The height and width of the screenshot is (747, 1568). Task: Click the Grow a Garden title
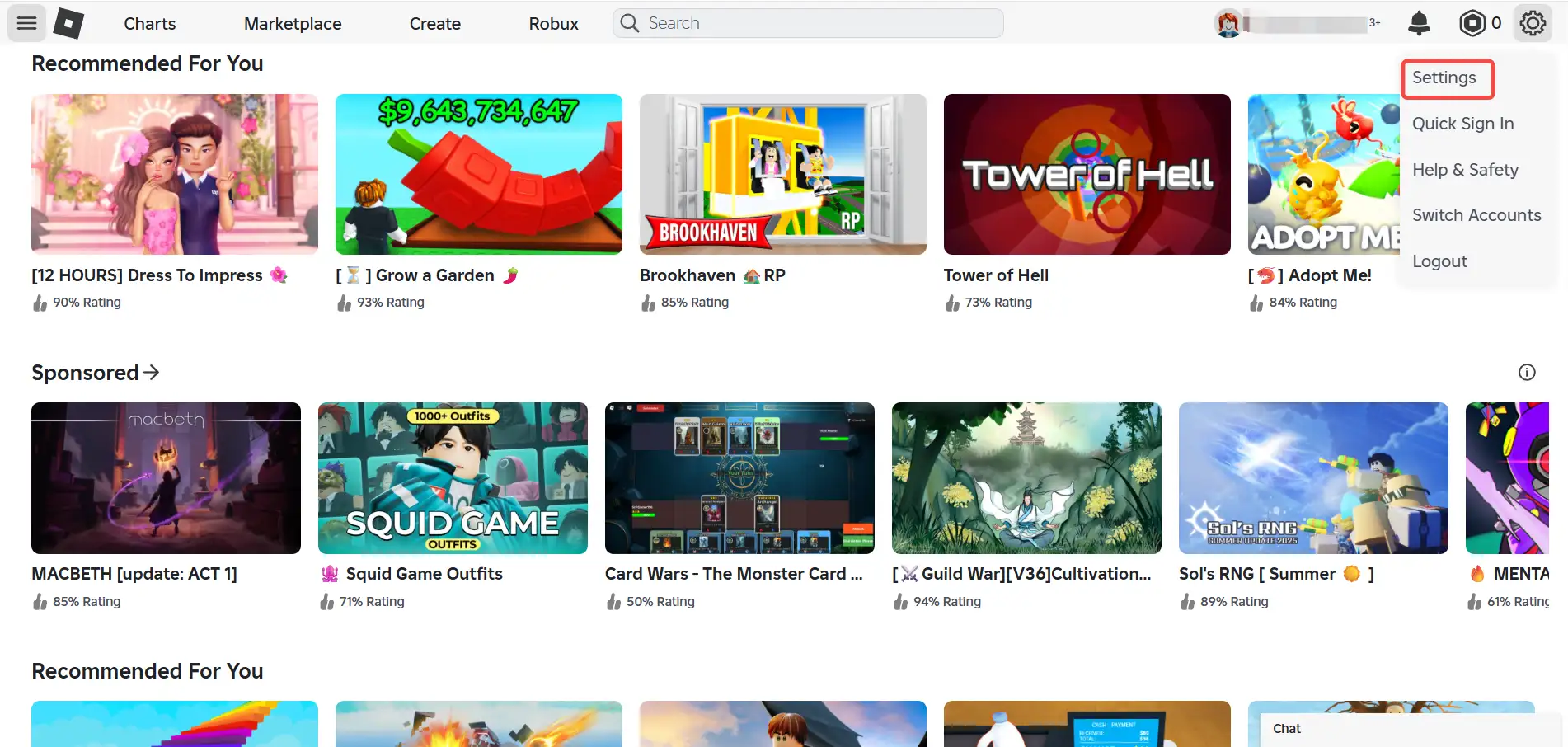[427, 275]
